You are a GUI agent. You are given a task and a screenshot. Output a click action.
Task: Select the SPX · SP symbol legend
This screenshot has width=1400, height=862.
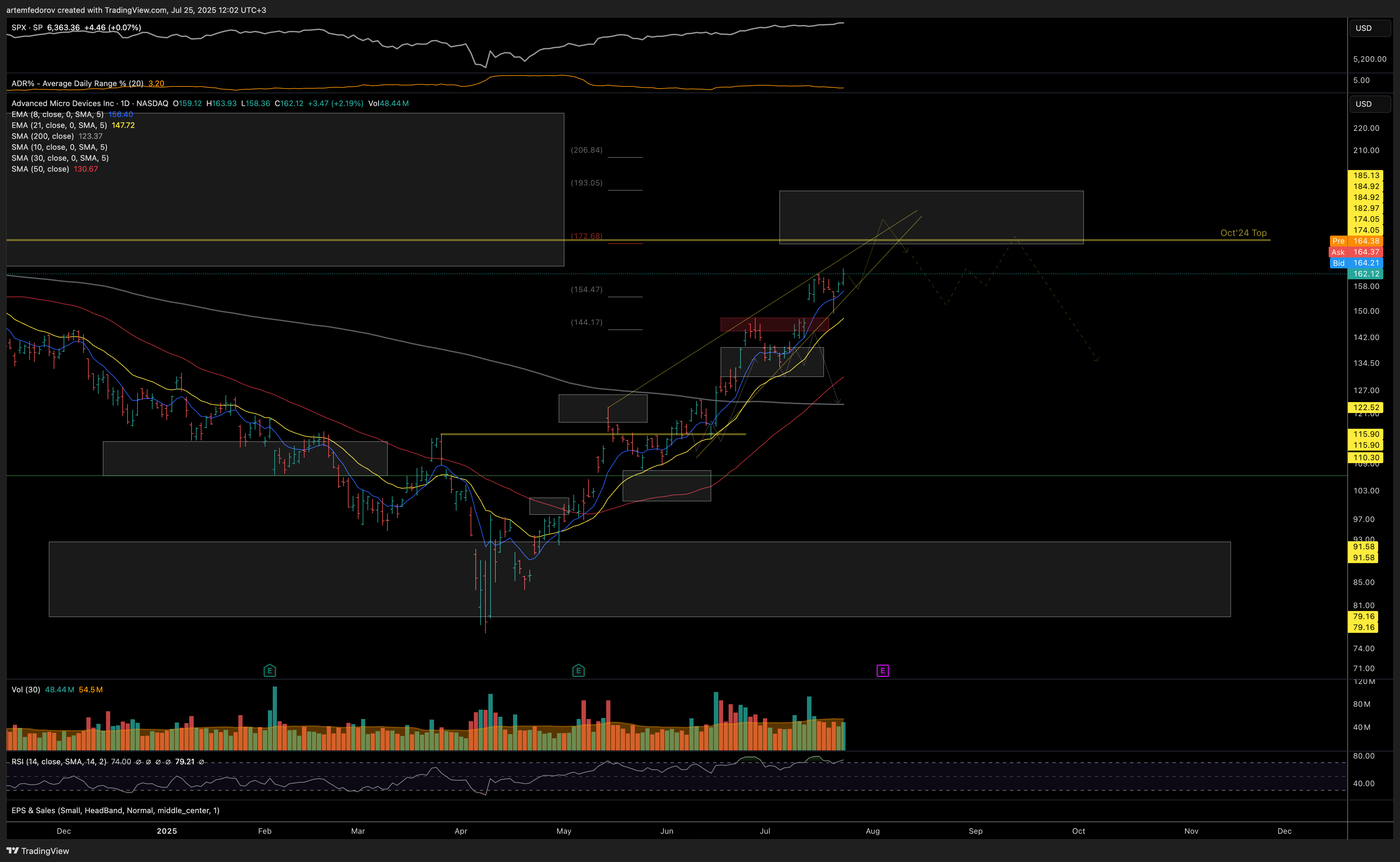[x=27, y=27]
